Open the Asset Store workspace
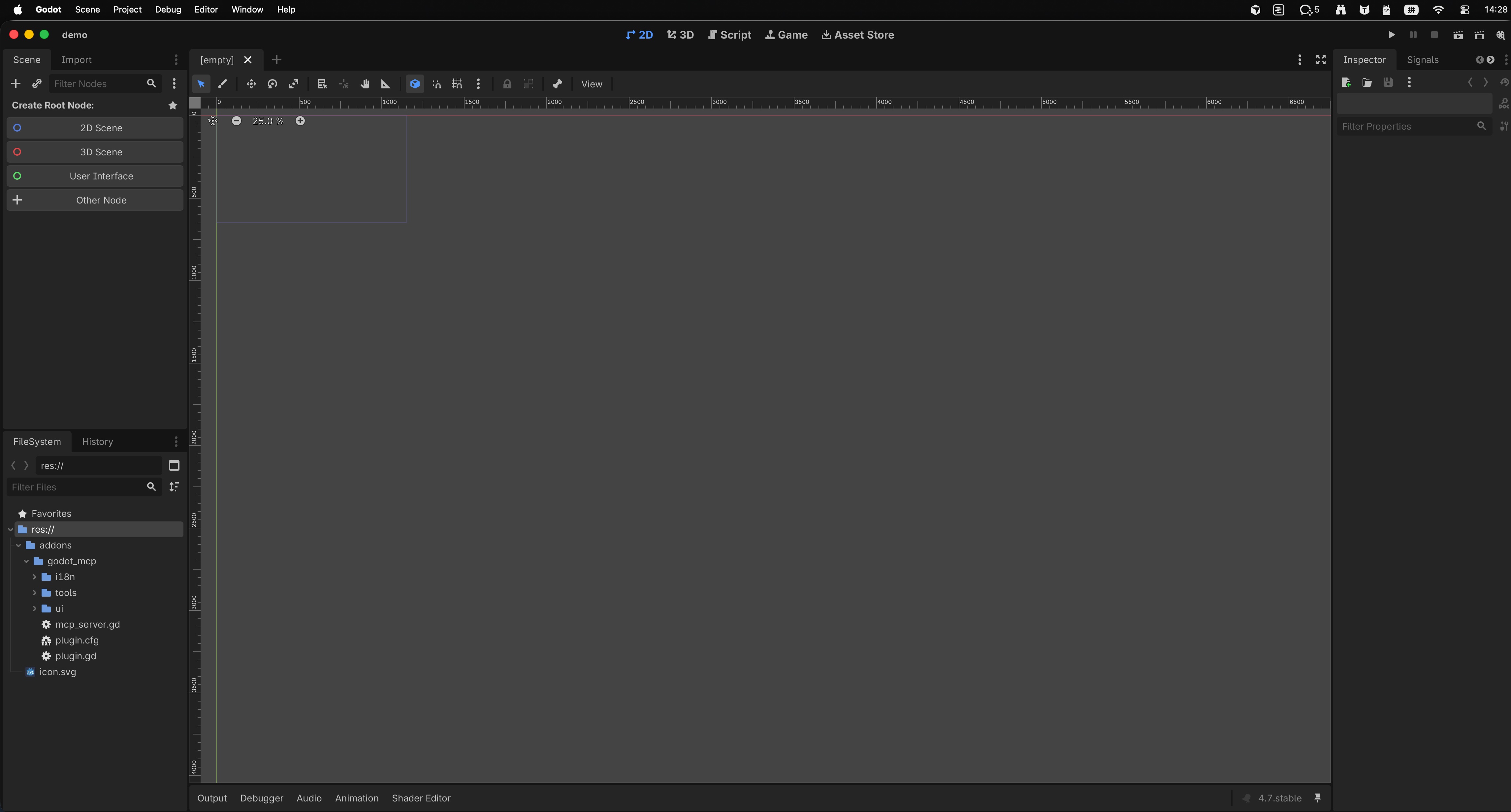The width and height of the screenshot is (1511, 812). coord(857,35)
